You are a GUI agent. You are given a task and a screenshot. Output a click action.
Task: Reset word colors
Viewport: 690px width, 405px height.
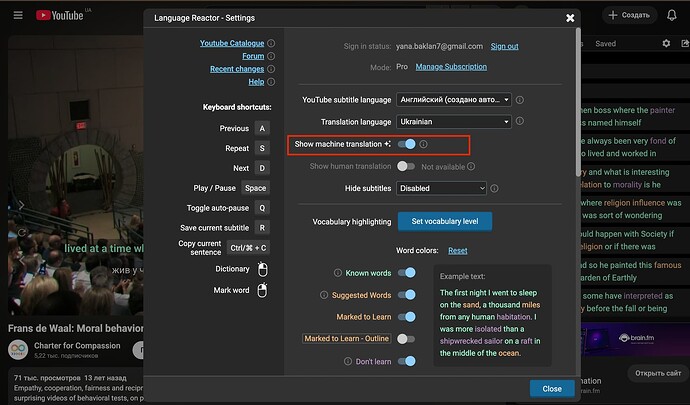pos(458,250)
